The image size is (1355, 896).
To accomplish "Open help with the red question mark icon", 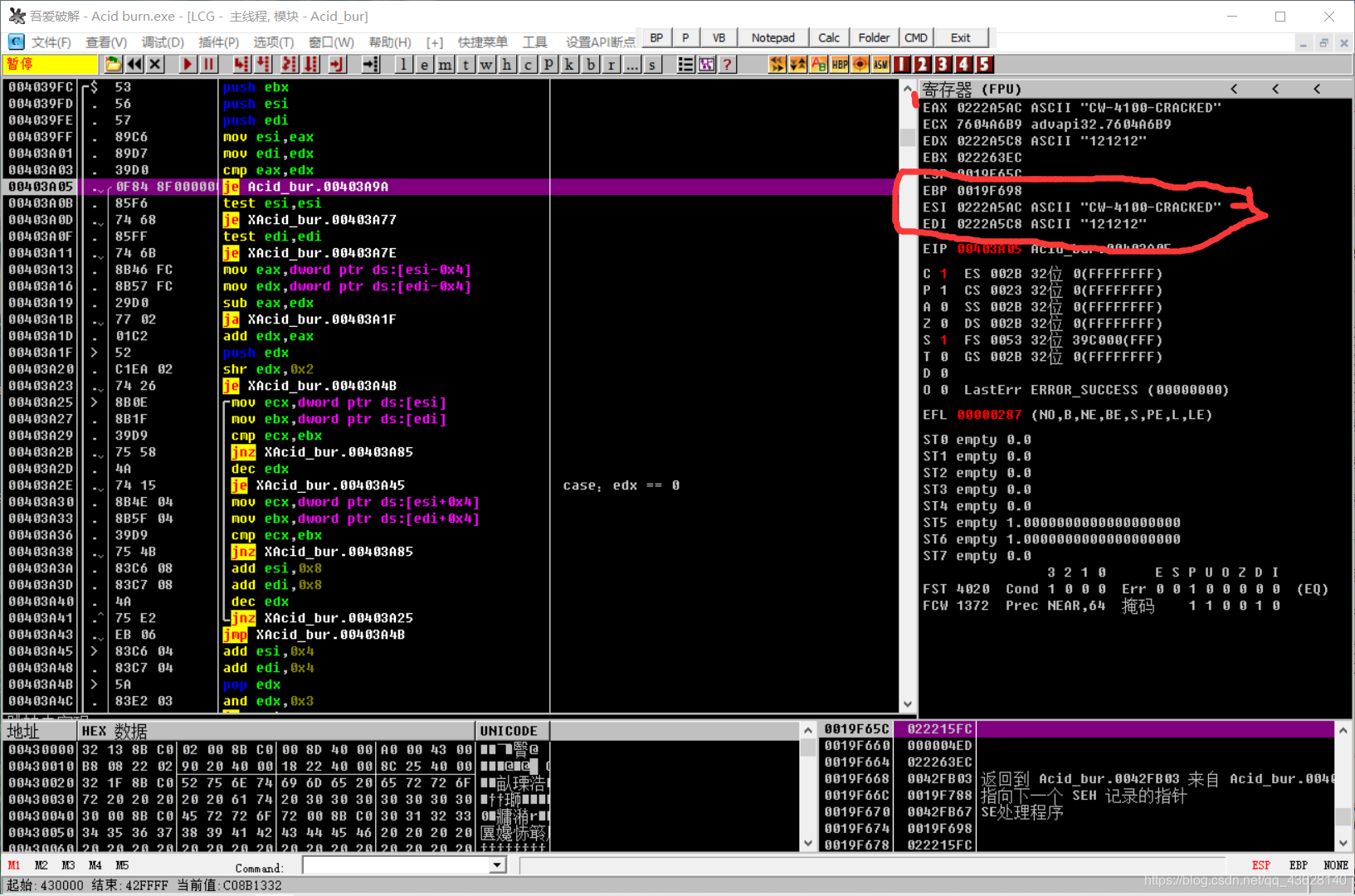I will pos(727,64).
